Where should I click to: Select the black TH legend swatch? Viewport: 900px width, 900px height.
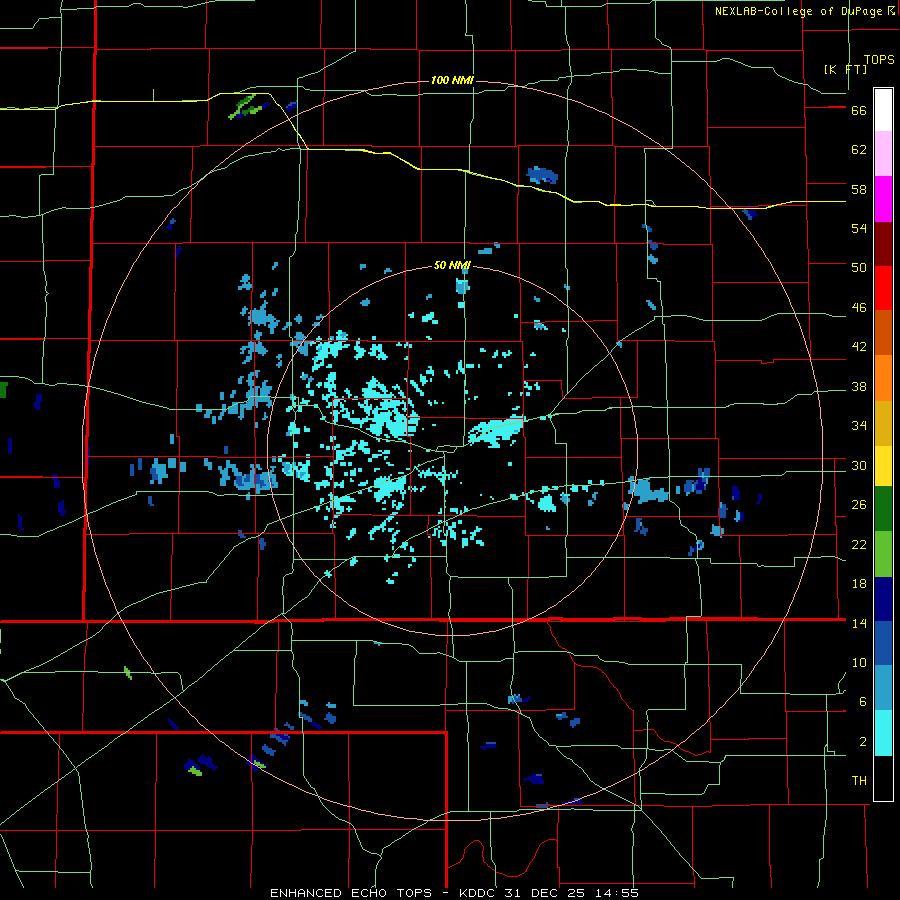[x=883, y=778]
